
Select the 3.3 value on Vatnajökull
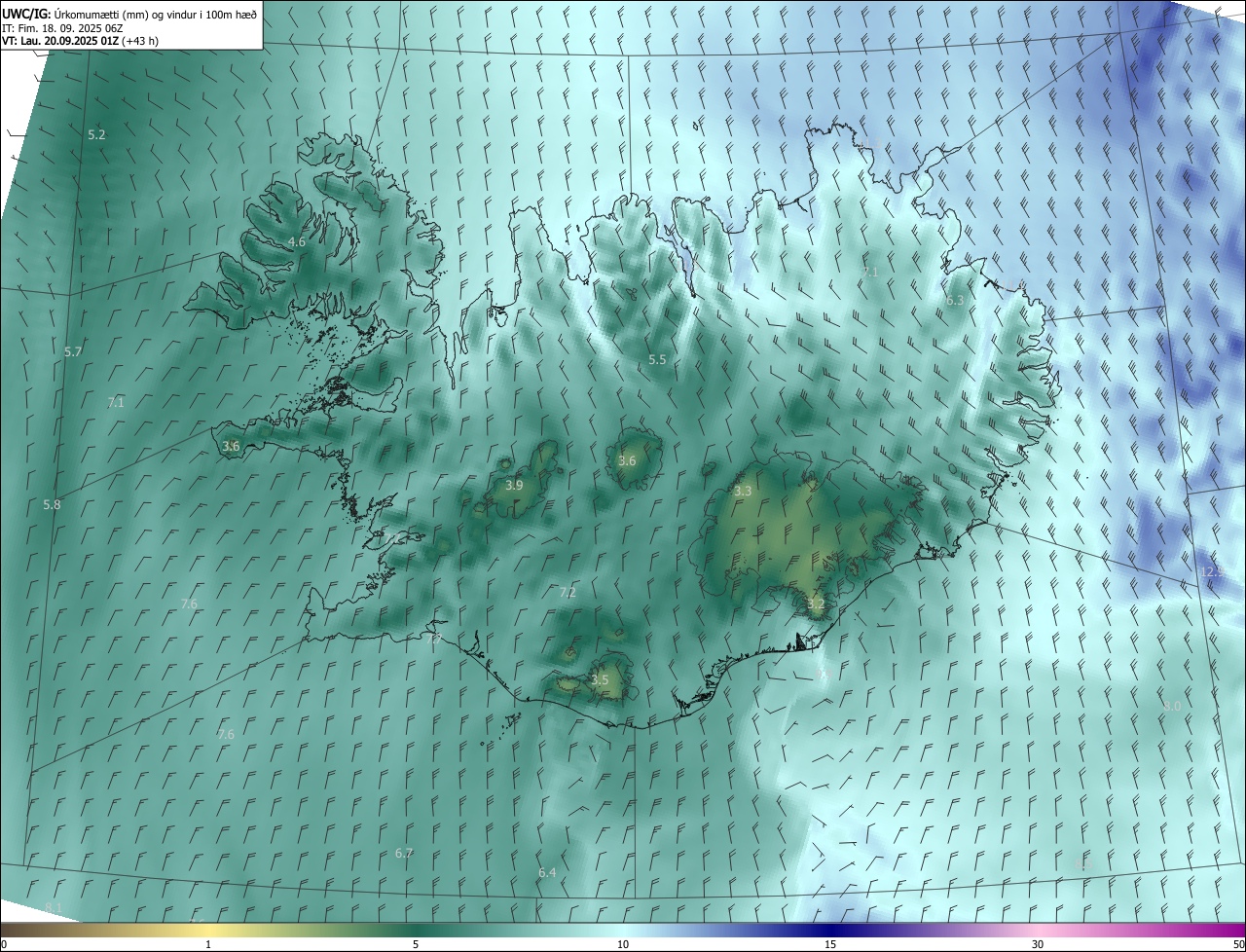743,491
